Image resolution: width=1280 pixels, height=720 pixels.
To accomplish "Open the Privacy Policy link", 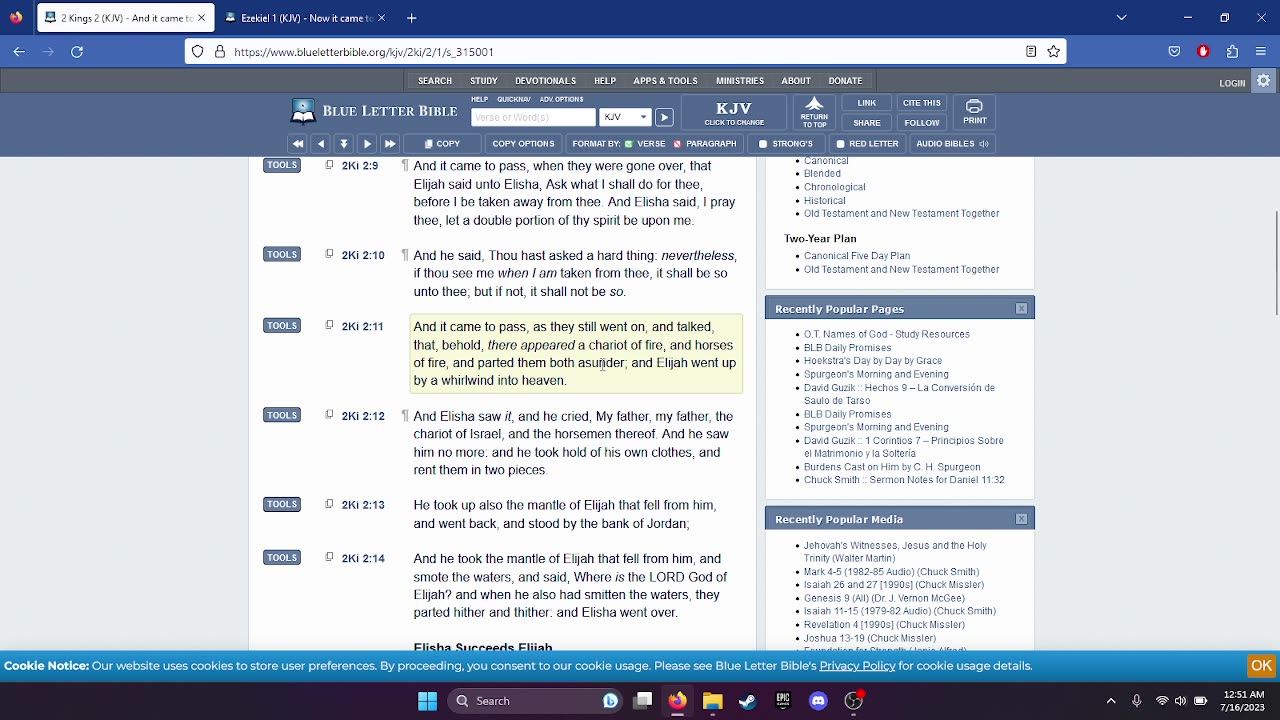I will [x=857, y=666].
